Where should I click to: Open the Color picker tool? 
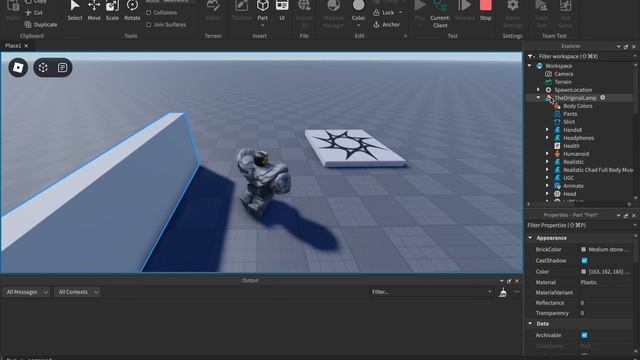pyautogui.click(x=358, y=10)
